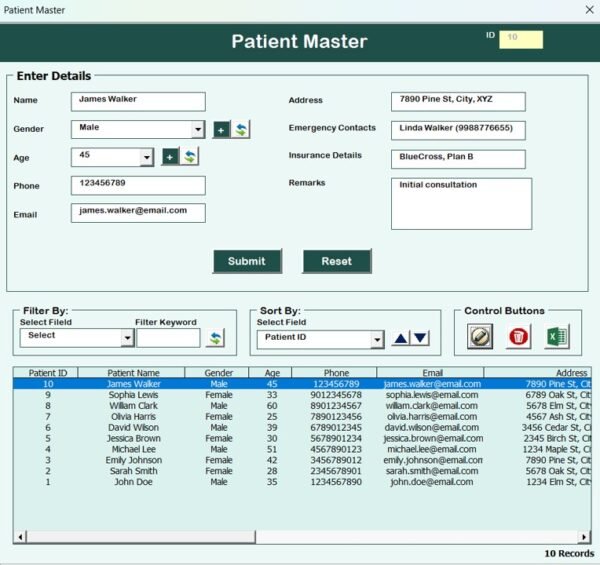Click the red trash delete button
Viewport: 600px width, 565px height.
click(518, 337)
